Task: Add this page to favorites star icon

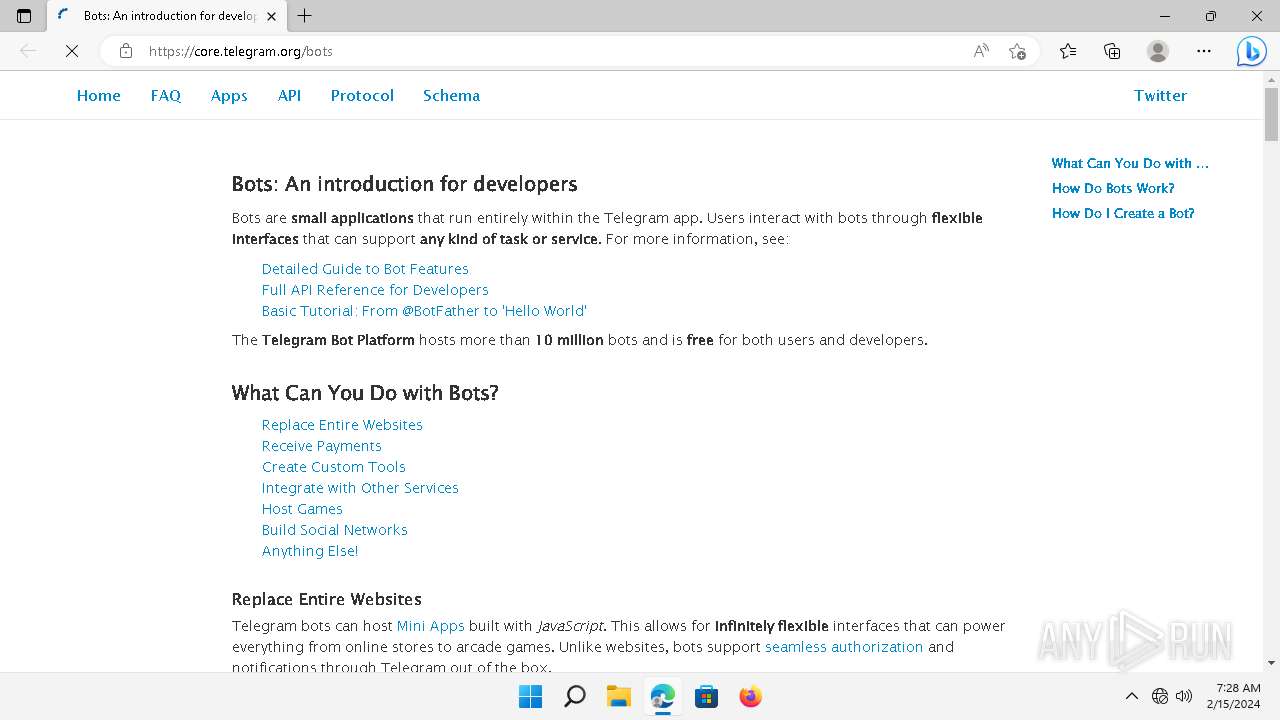Action: pyautogui.click(x=1017, y=51)
